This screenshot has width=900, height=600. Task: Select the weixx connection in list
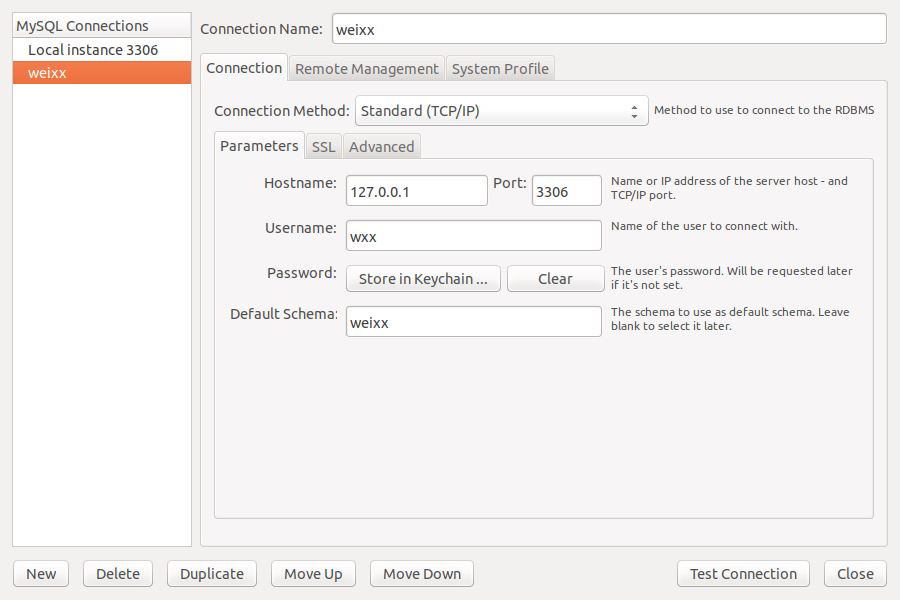[100, 73]
